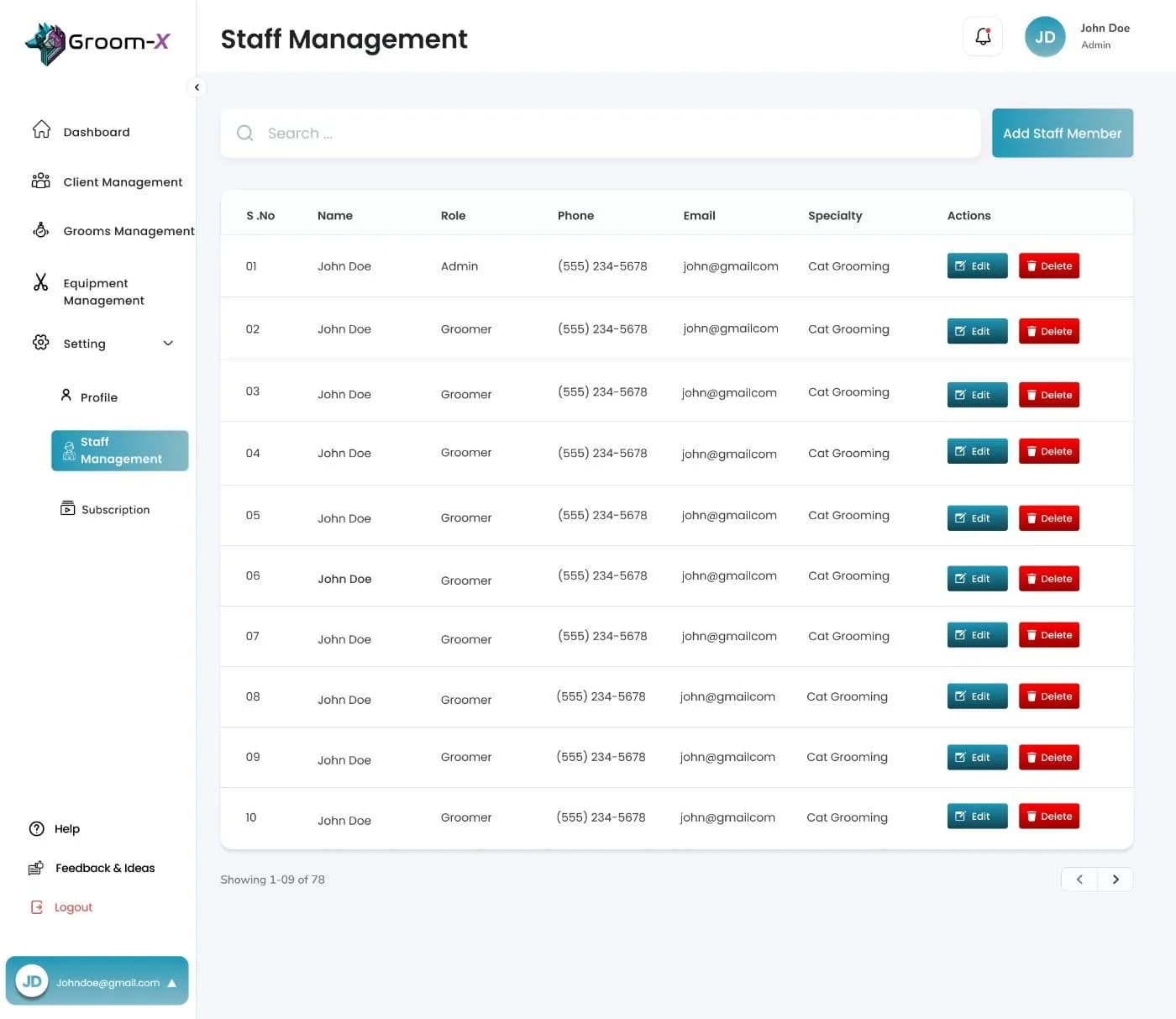Click the Groom-X logo
Screen dimensions: 1176x1019
(x=97, y=43)
